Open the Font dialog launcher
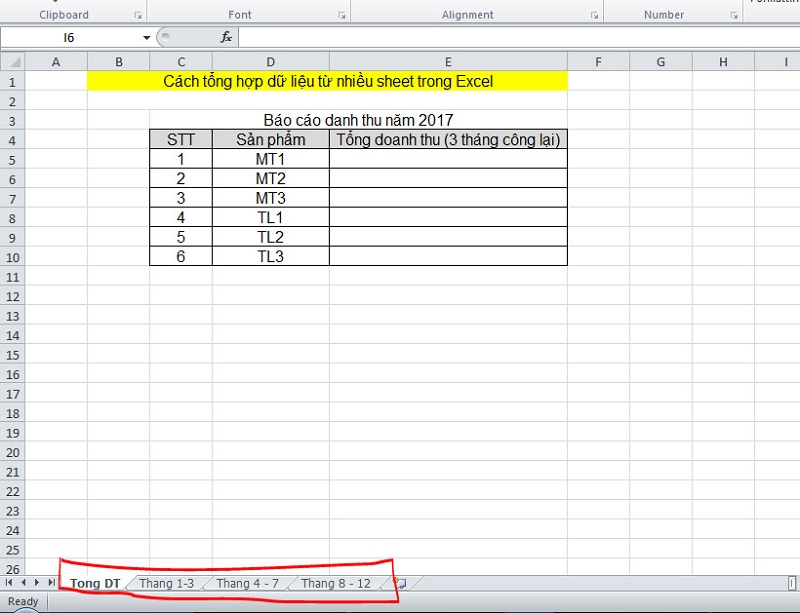The height and width of the screenshot is (613, 800). pos(342,15)
